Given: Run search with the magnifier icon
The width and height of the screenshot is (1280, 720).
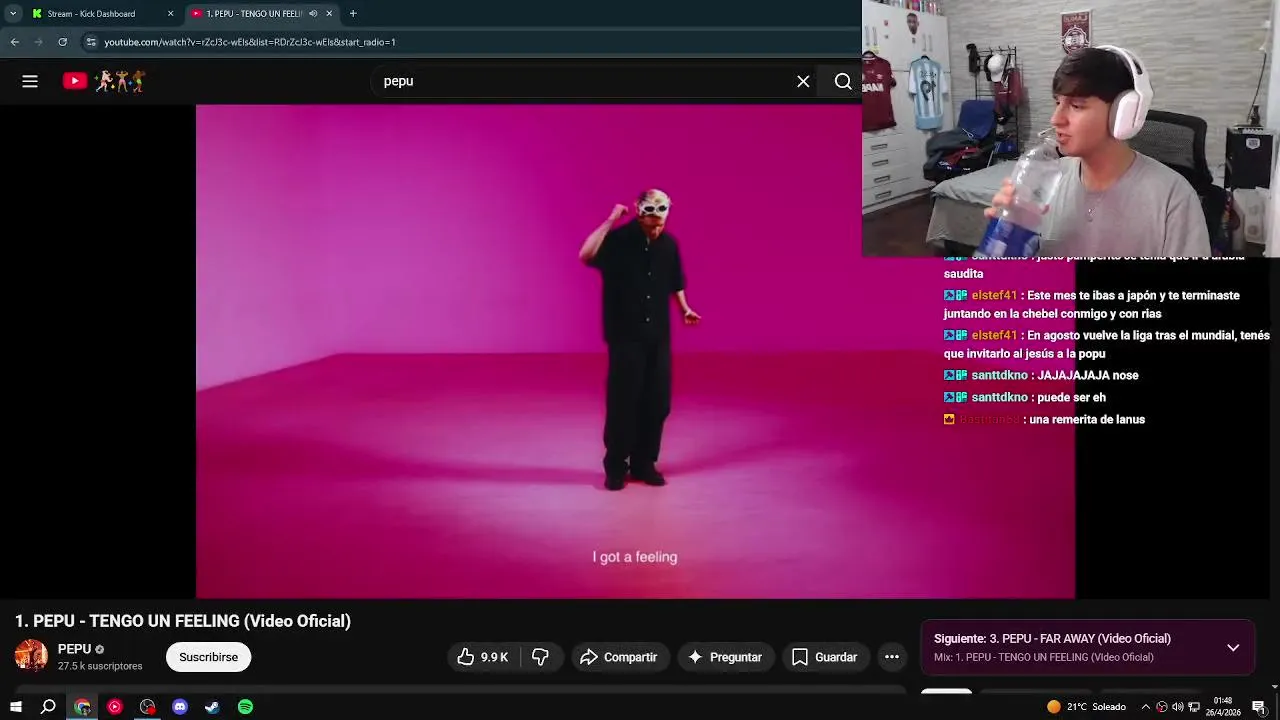Looking at the screenshot, I should click(x=843, y=82).
